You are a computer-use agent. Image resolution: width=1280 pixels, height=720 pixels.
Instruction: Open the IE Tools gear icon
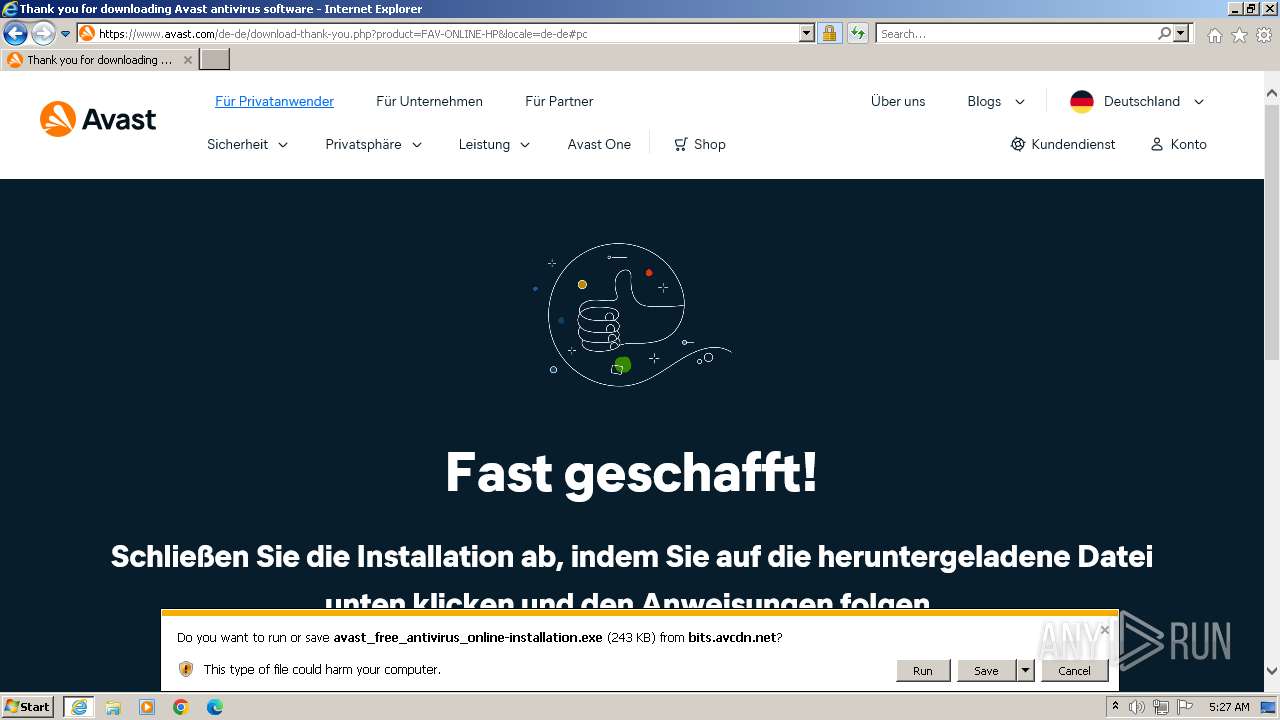click(1264, 35)
